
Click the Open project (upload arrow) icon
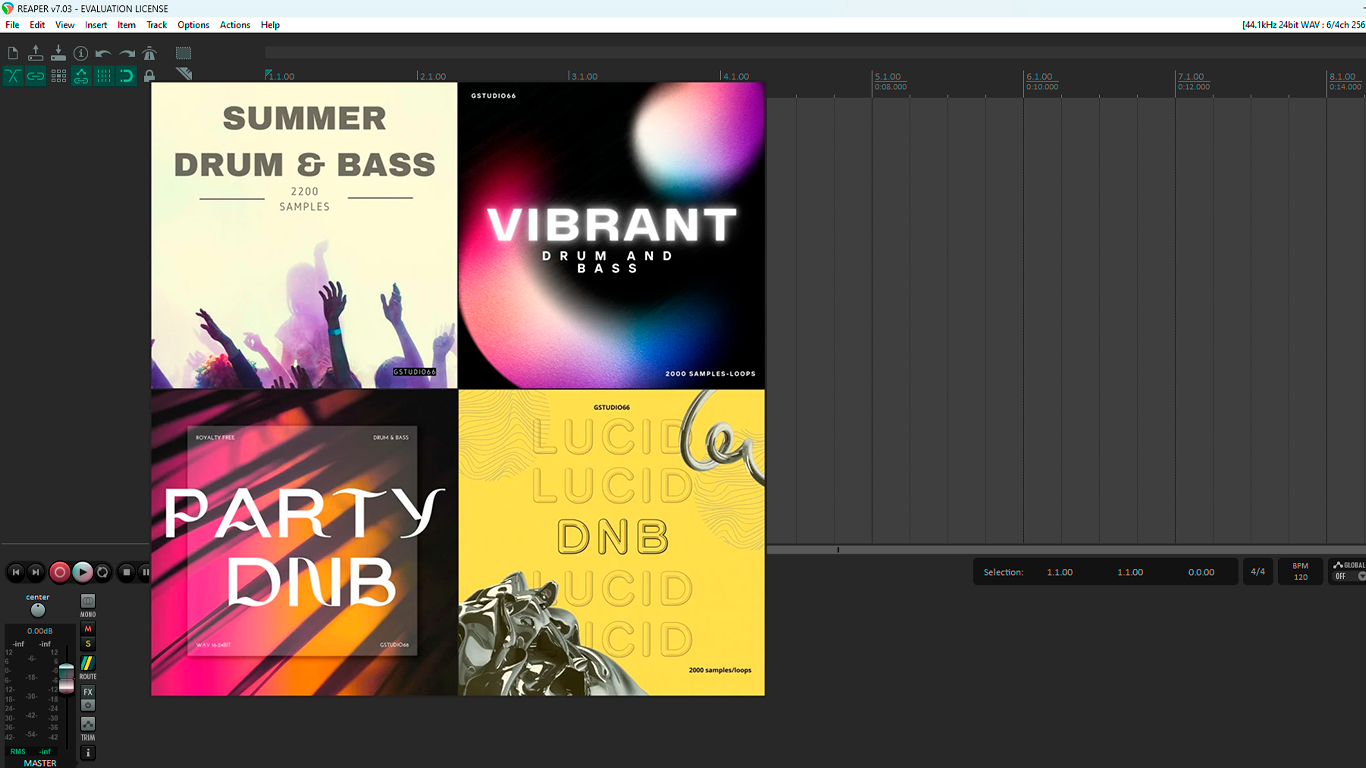pos(36,53)
